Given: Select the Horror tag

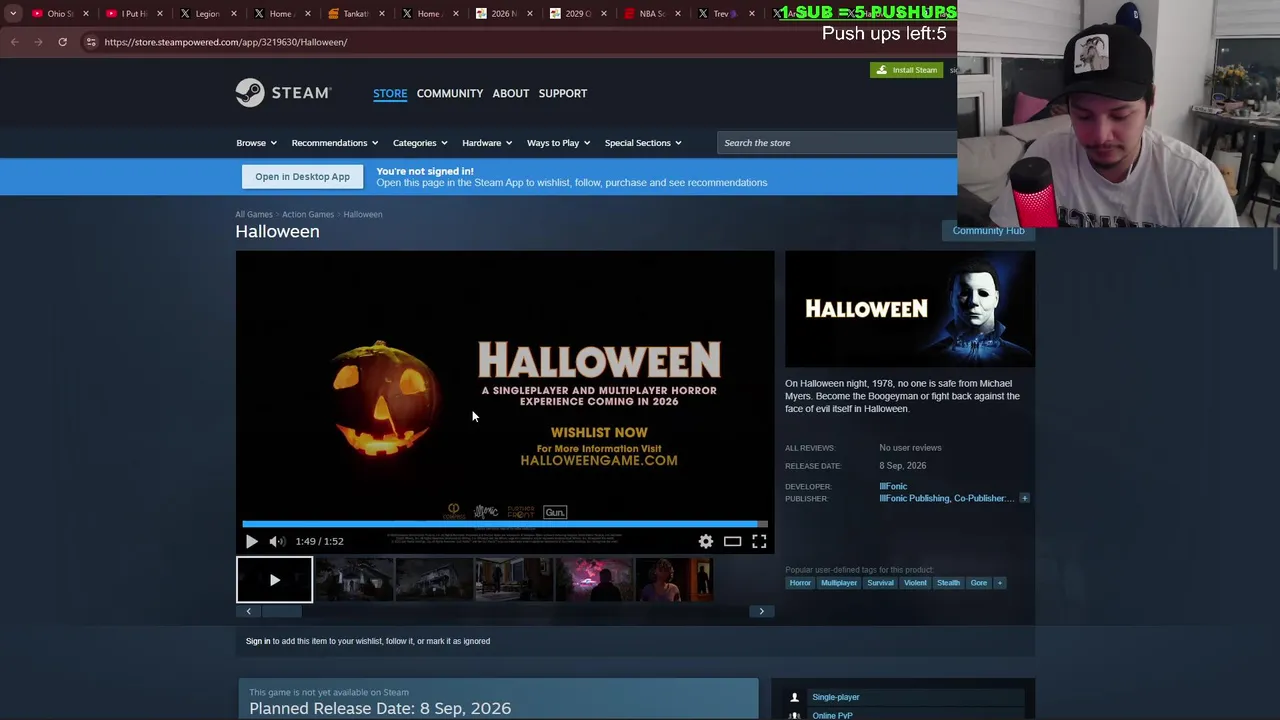Looking at the screenshot, I should coord(800,583).
